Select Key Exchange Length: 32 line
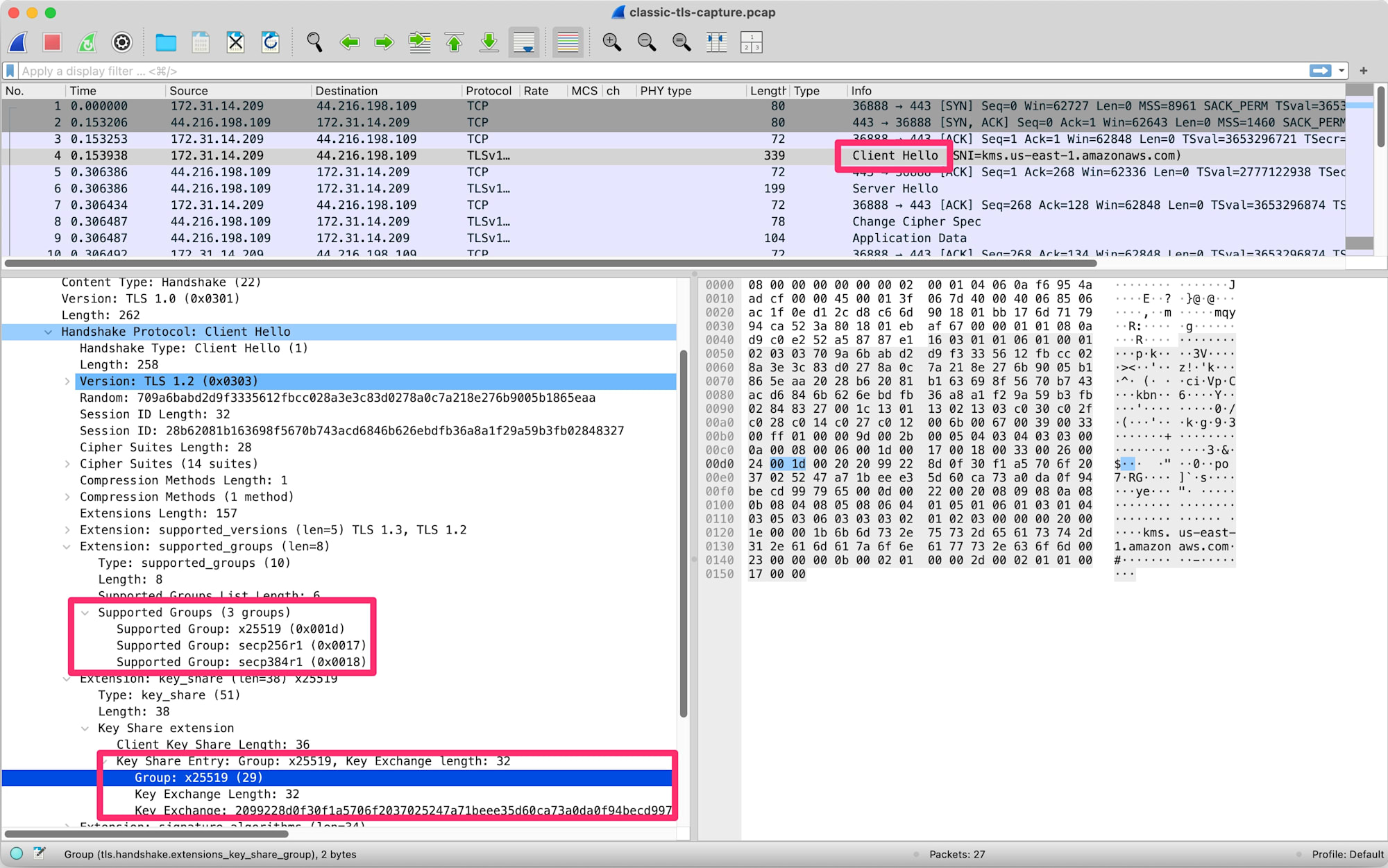 click(x=217, y=794)
